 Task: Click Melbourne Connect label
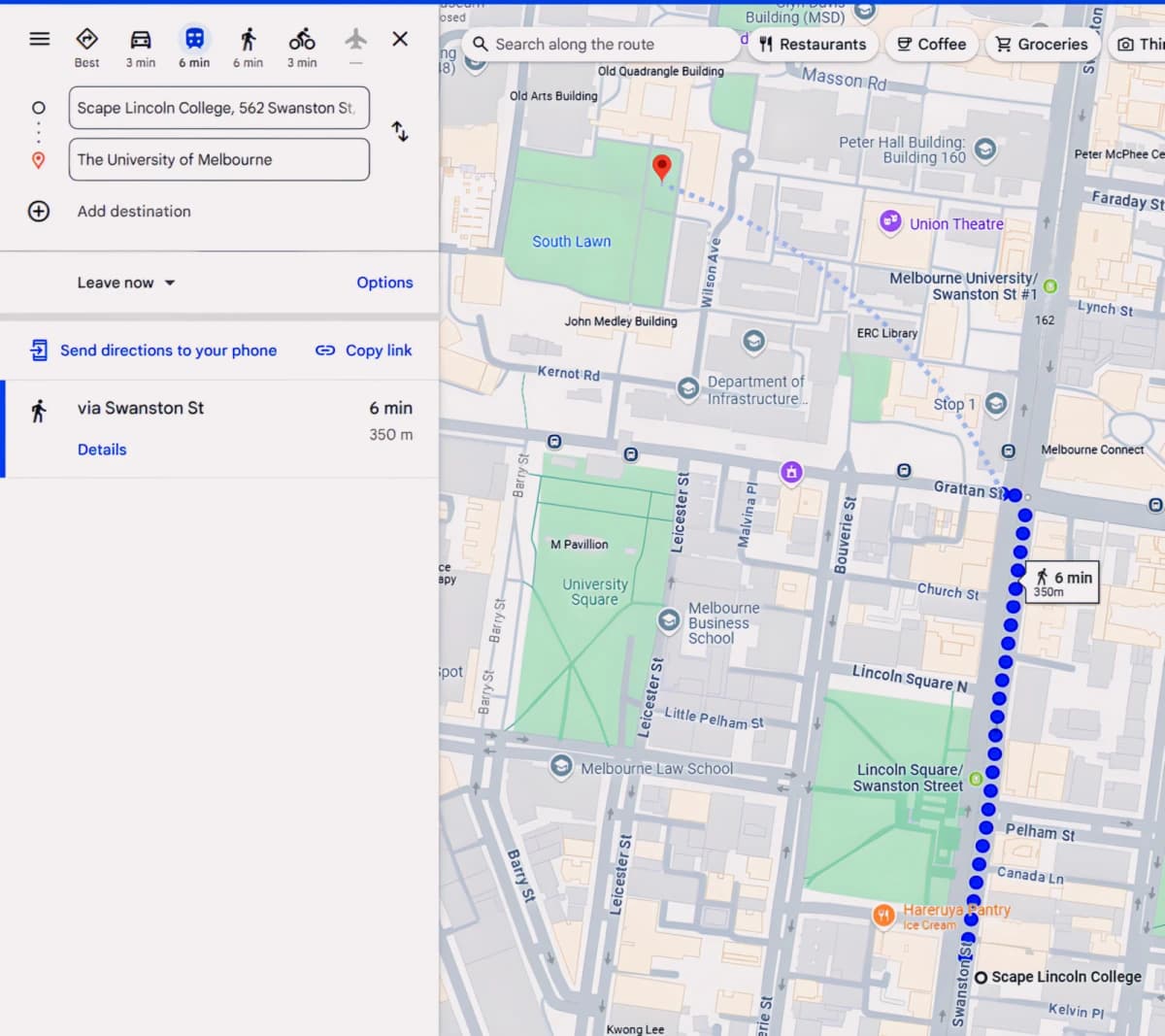pos(1093,450)
